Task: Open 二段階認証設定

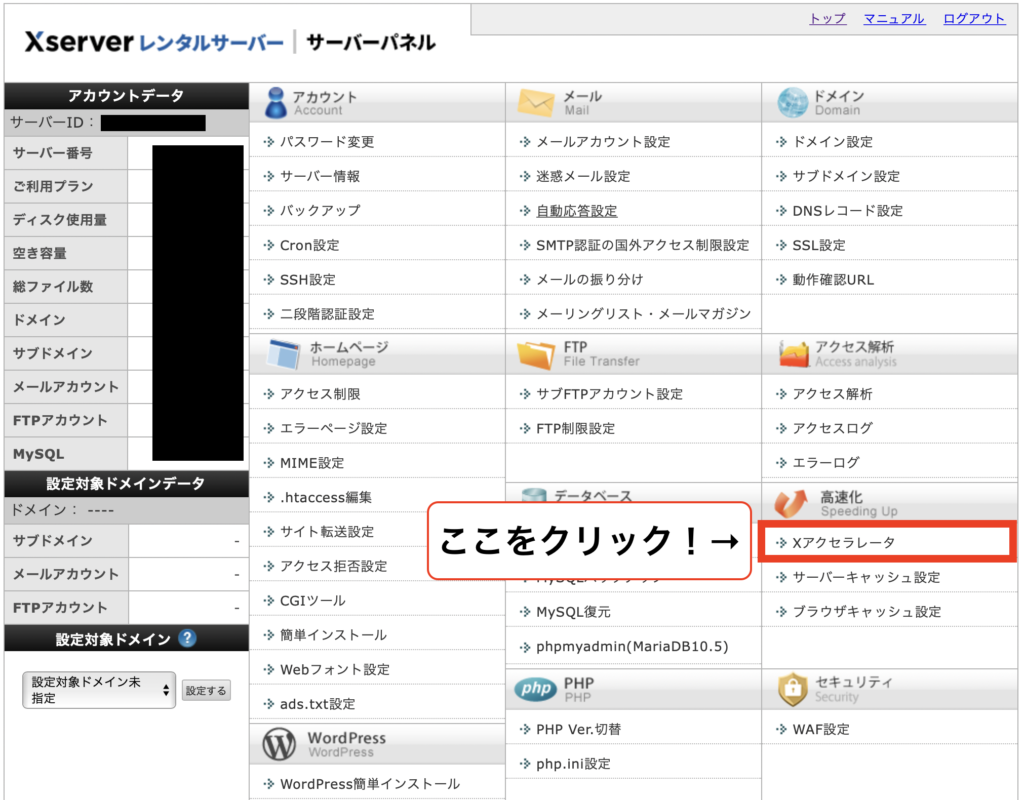Action: [327, 313]
